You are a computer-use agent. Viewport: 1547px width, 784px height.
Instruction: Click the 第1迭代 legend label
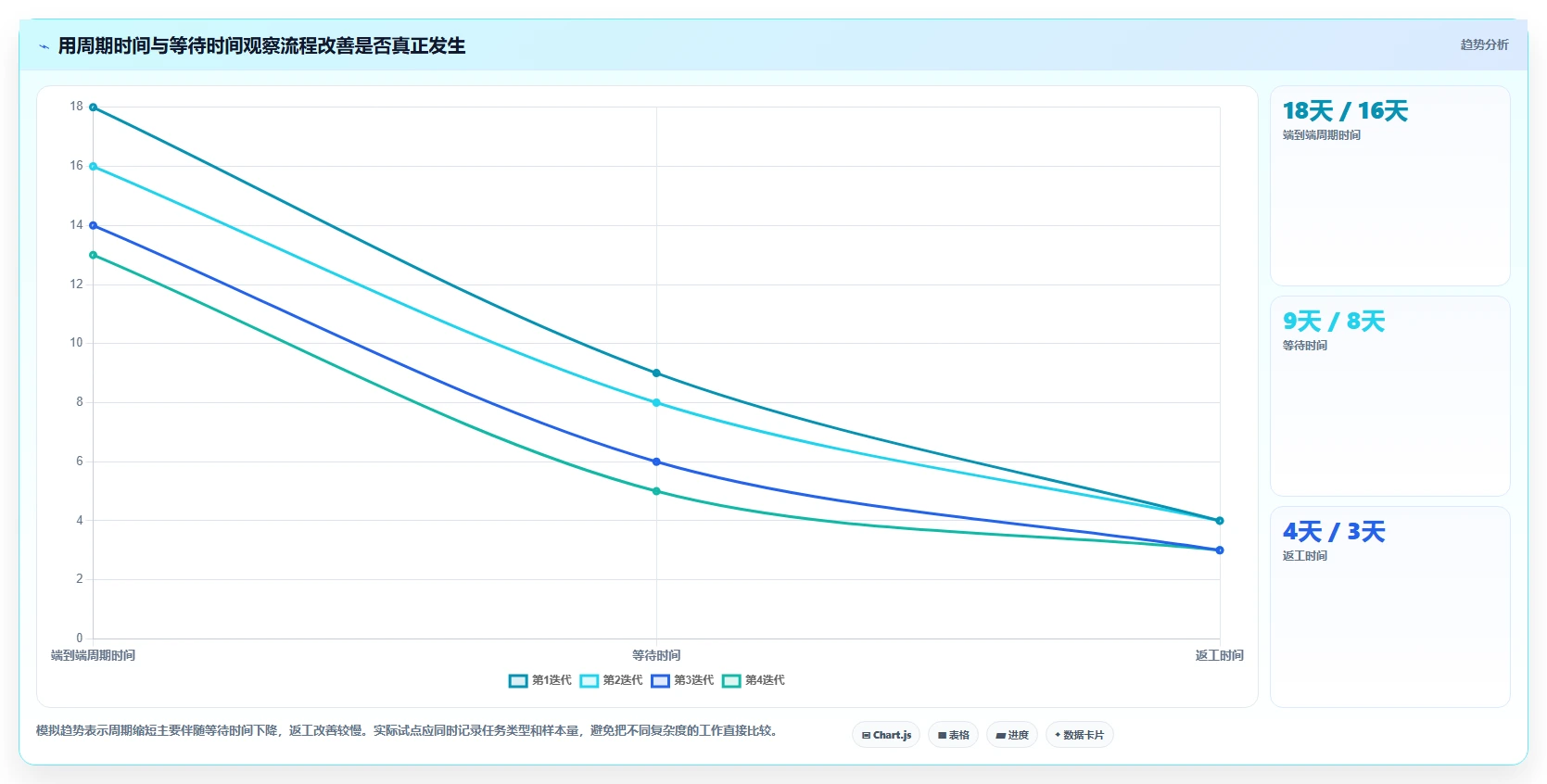click(x=552, y=680)
